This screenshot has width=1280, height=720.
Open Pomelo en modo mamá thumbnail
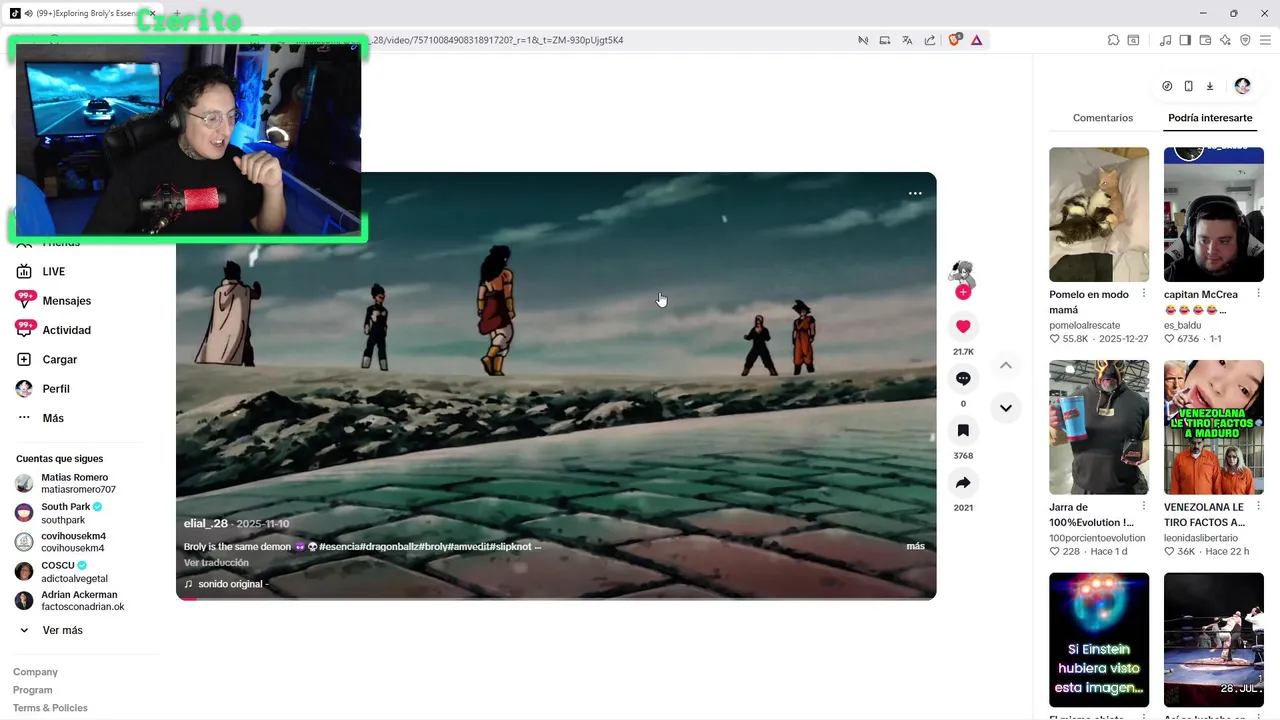pos(1099,215)
